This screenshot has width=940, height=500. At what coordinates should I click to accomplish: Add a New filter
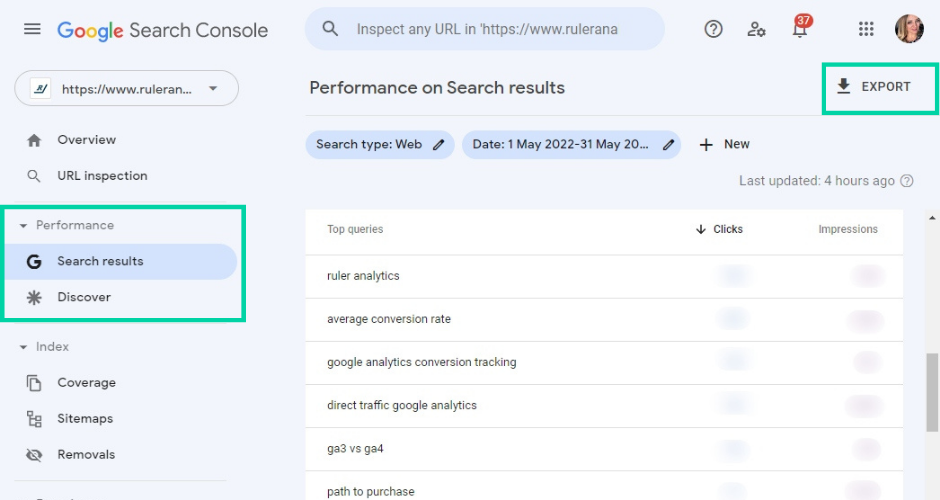click(725, 144)
